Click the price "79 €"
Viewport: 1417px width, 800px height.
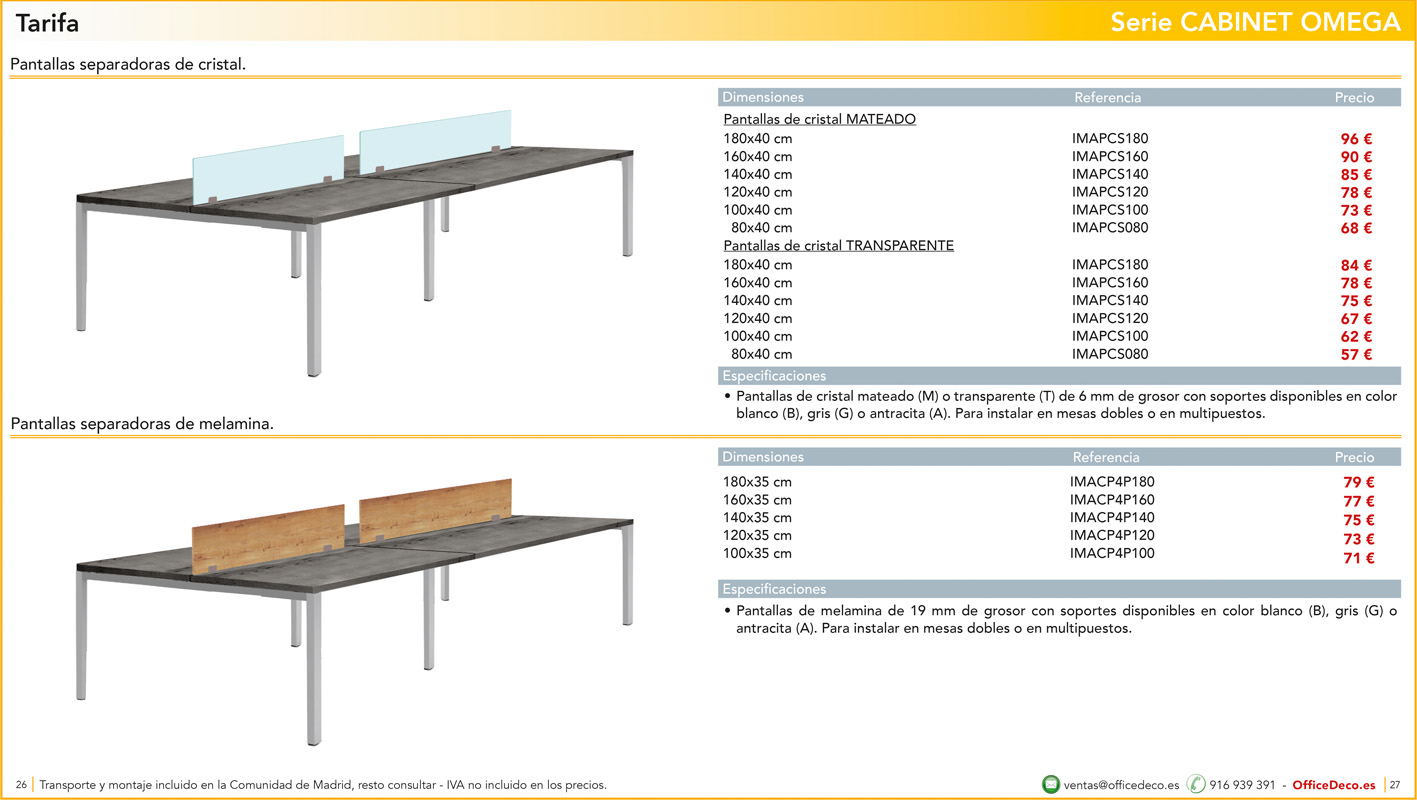click(1358, 483)
